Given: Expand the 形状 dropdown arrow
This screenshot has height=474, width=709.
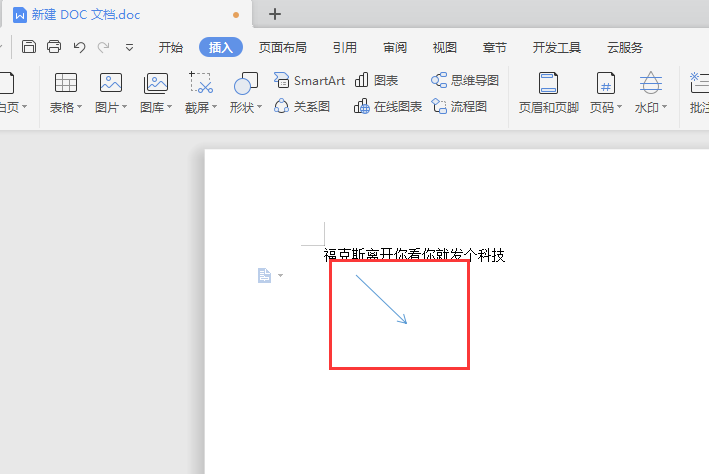Looking at the screenshot, I should click(x=260, y=107).
